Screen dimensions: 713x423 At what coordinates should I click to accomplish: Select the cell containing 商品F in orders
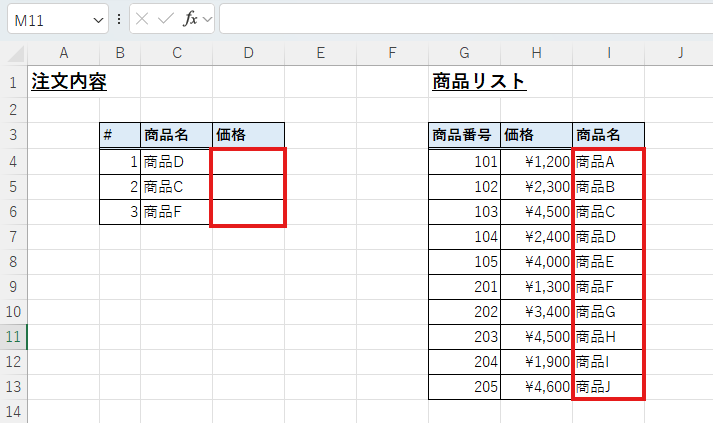pos(176,211)
